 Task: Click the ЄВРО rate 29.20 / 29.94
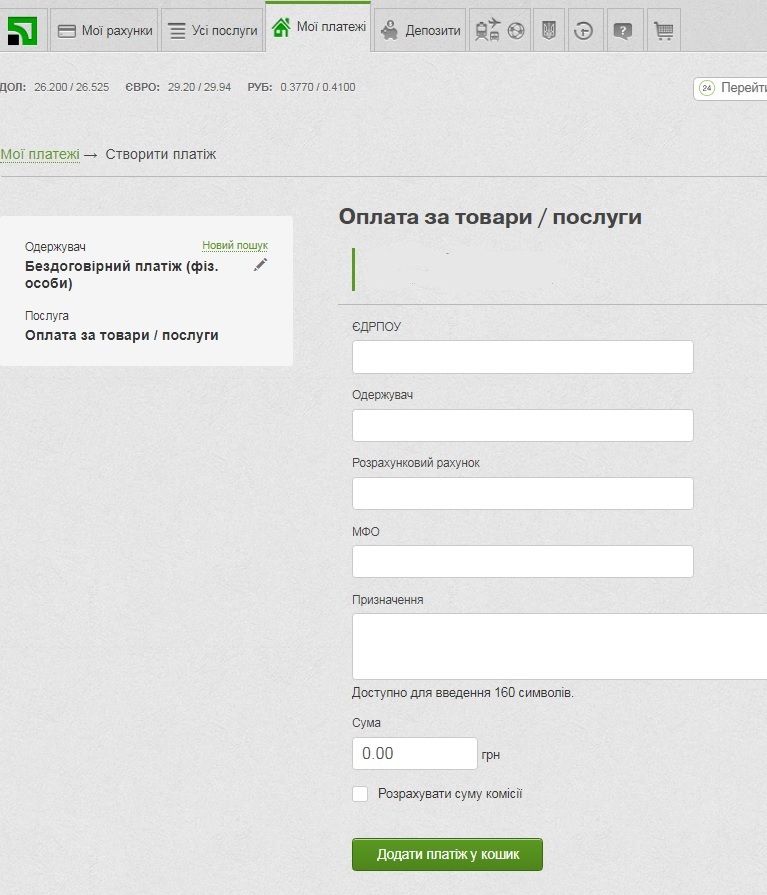(199, 87)
